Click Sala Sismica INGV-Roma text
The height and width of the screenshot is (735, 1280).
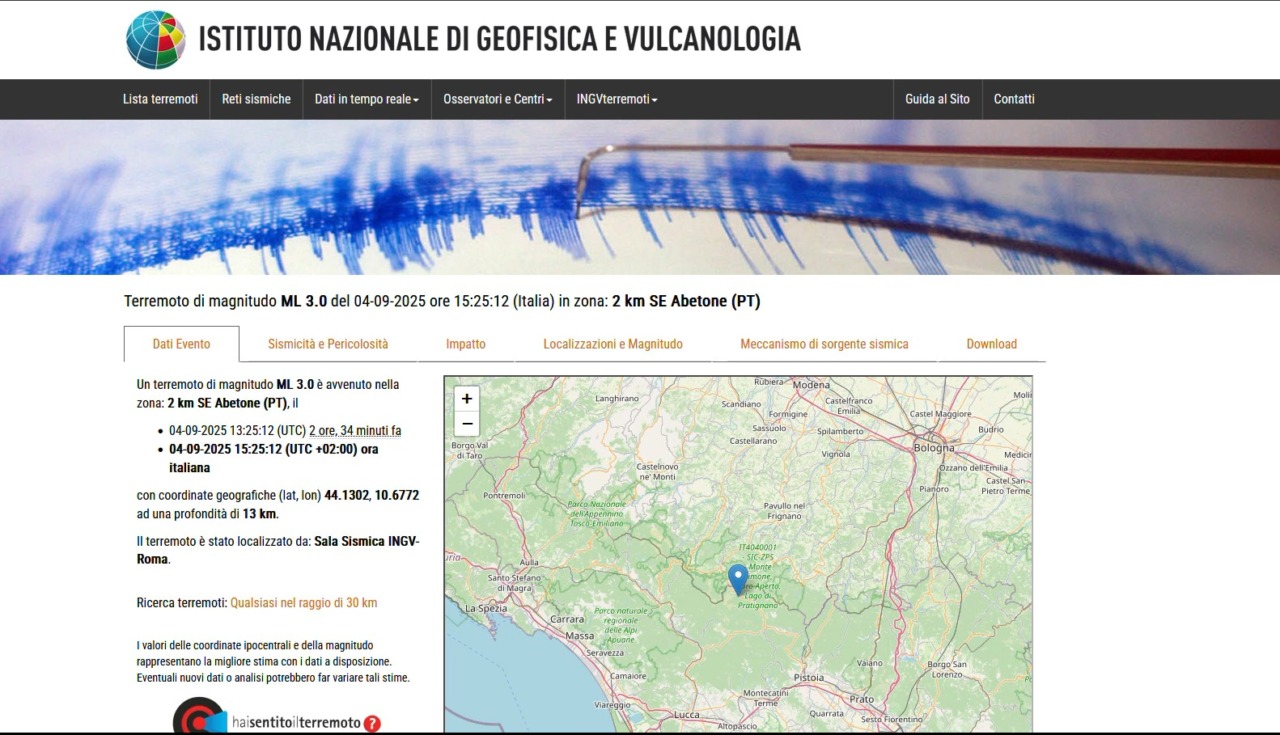point(278,550)
